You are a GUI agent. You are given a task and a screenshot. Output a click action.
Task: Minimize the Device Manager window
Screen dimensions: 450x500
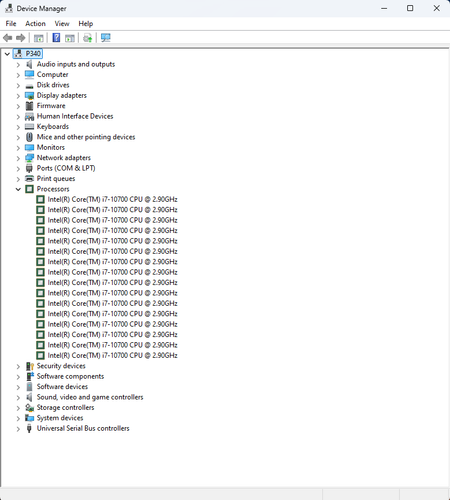(384, 8)
